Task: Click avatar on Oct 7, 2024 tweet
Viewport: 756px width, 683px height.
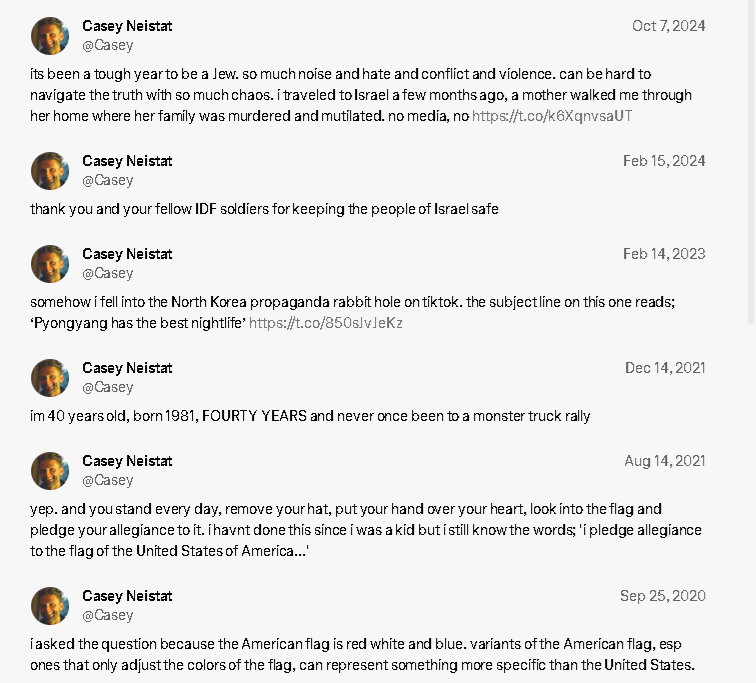Action: (x=50, y=36)
